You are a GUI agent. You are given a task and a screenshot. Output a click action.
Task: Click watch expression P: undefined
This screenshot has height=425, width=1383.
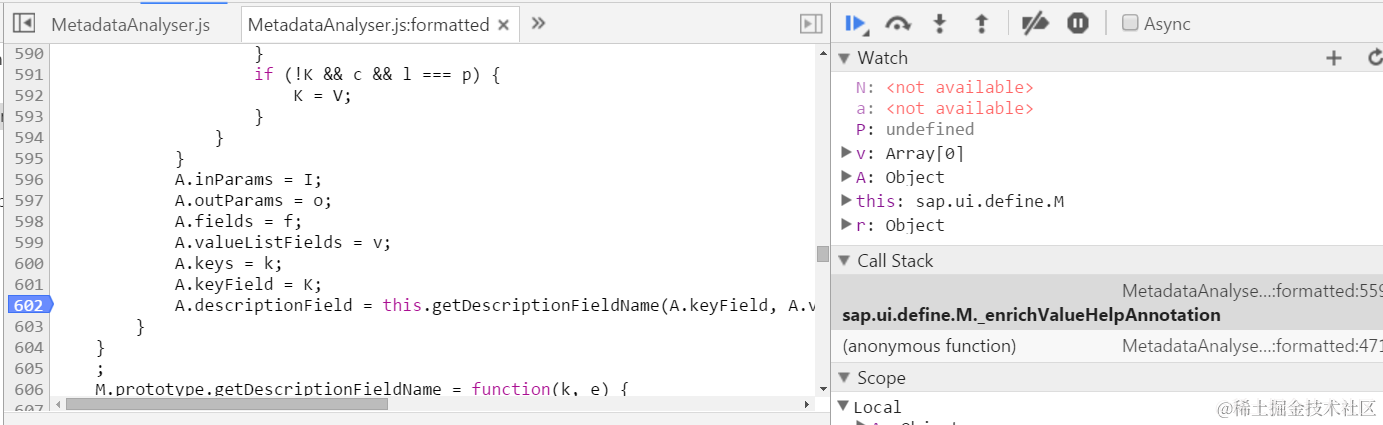[915, 129]
